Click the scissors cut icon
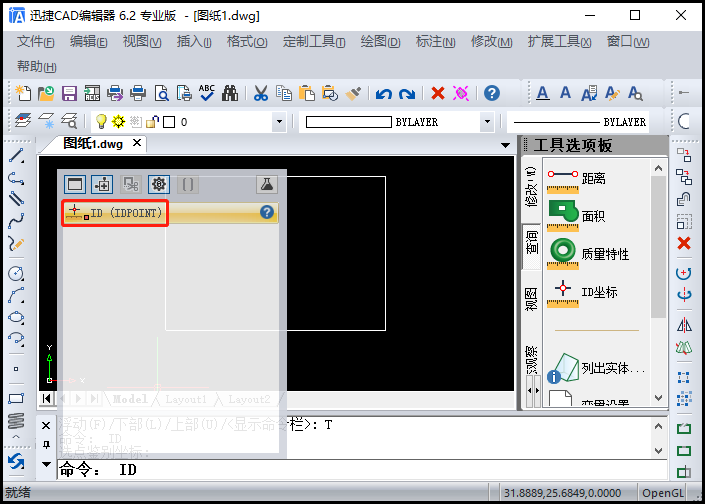The width and height of the screenshot is (705, 504). pyautogui.click(x=260, y=94)
